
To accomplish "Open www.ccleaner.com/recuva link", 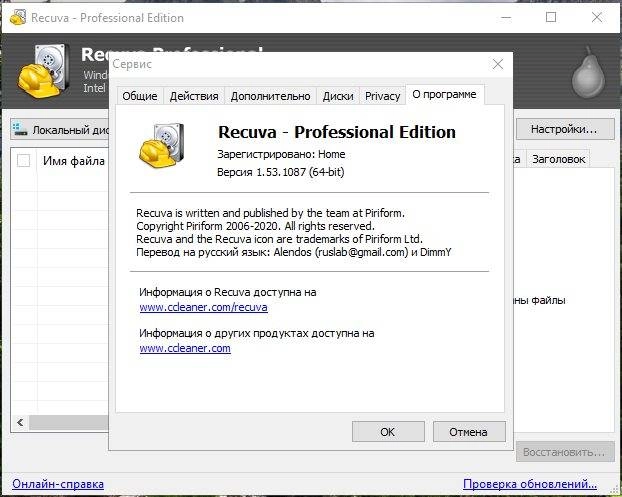I will [203, 307].
